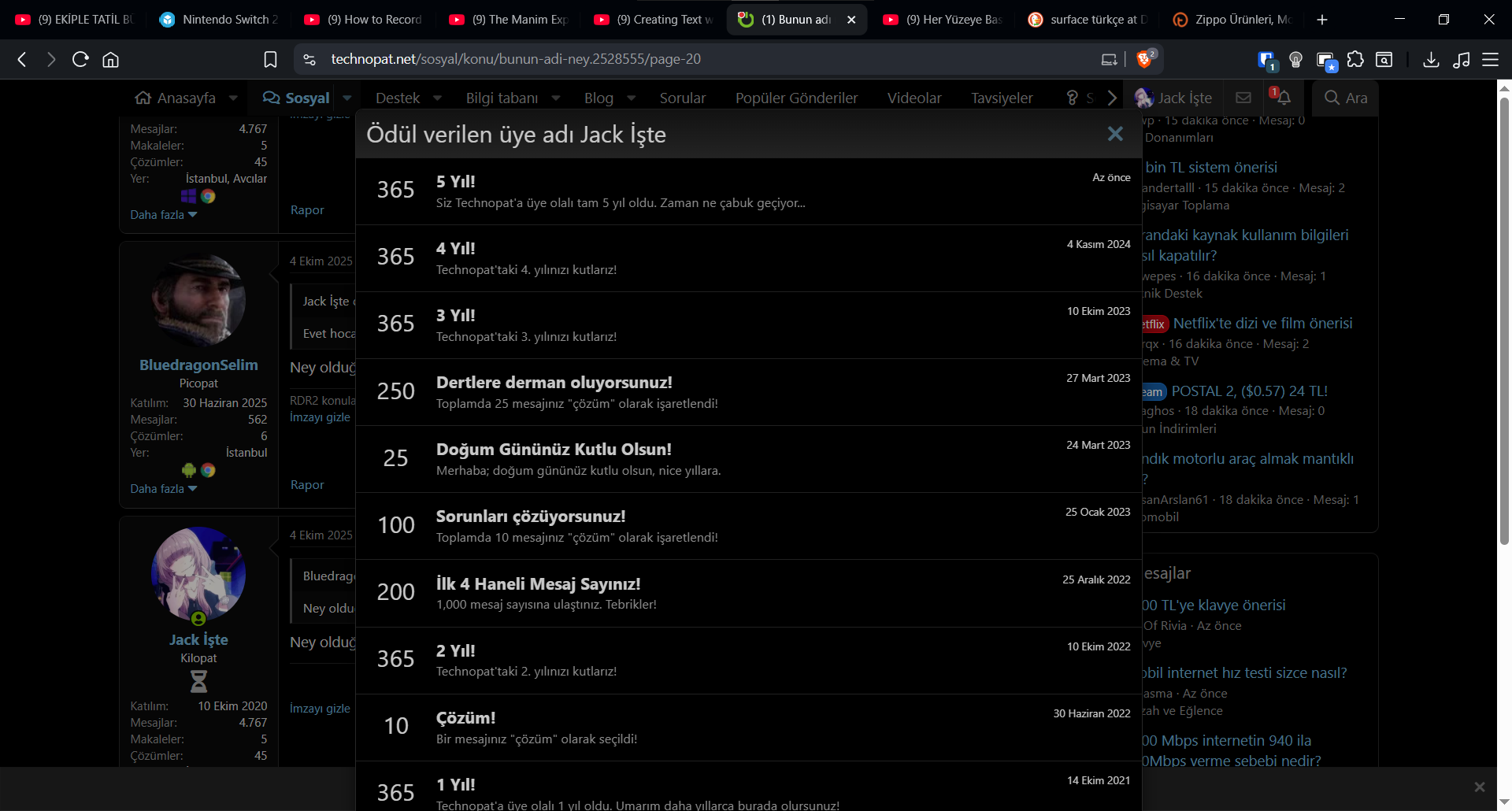1512x811 pixels.
Task: Expand Daha fazla under BluedragonSelim's profile
Action: [164, 488]
